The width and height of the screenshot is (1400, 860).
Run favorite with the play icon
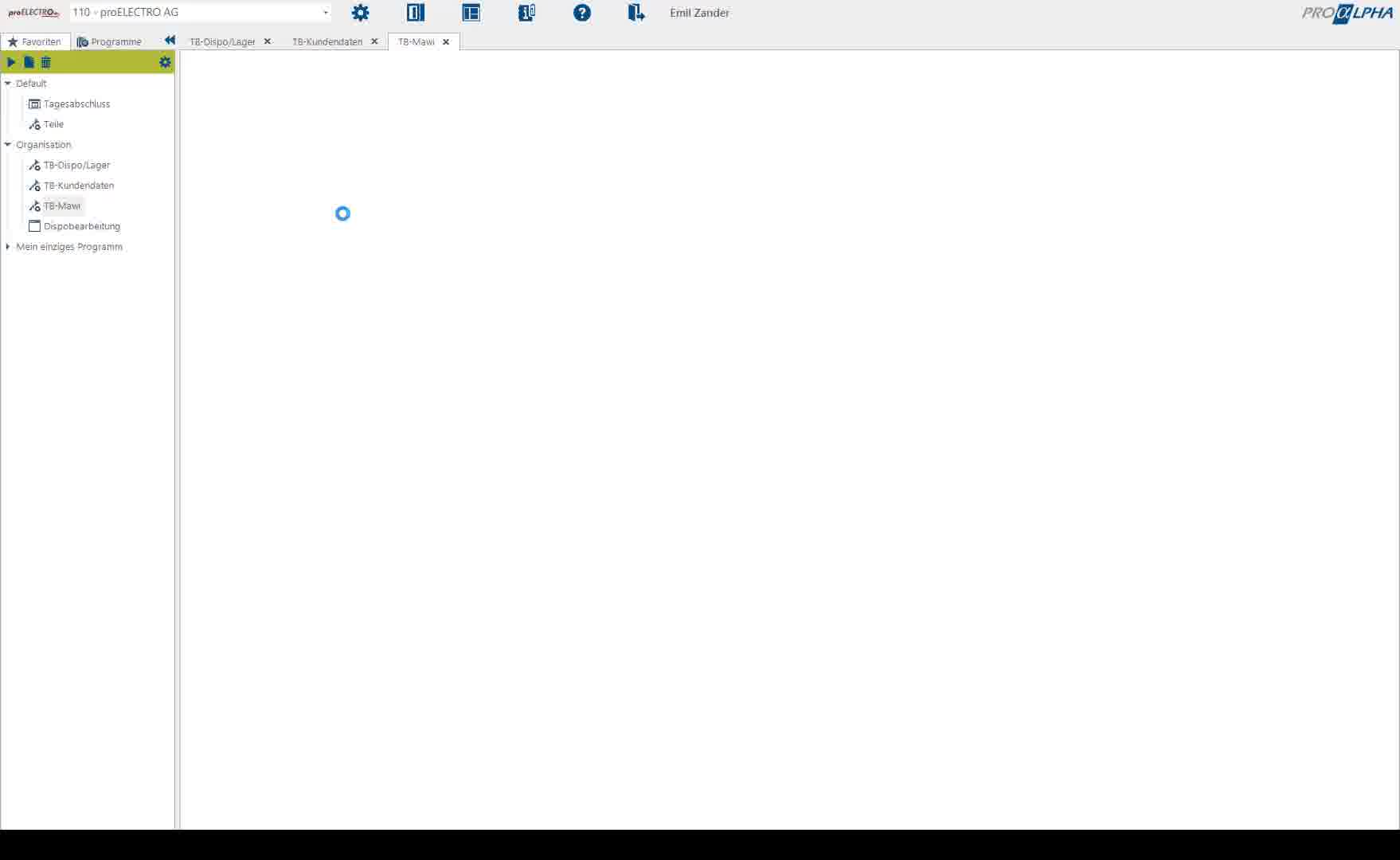[x=11, y=62]
